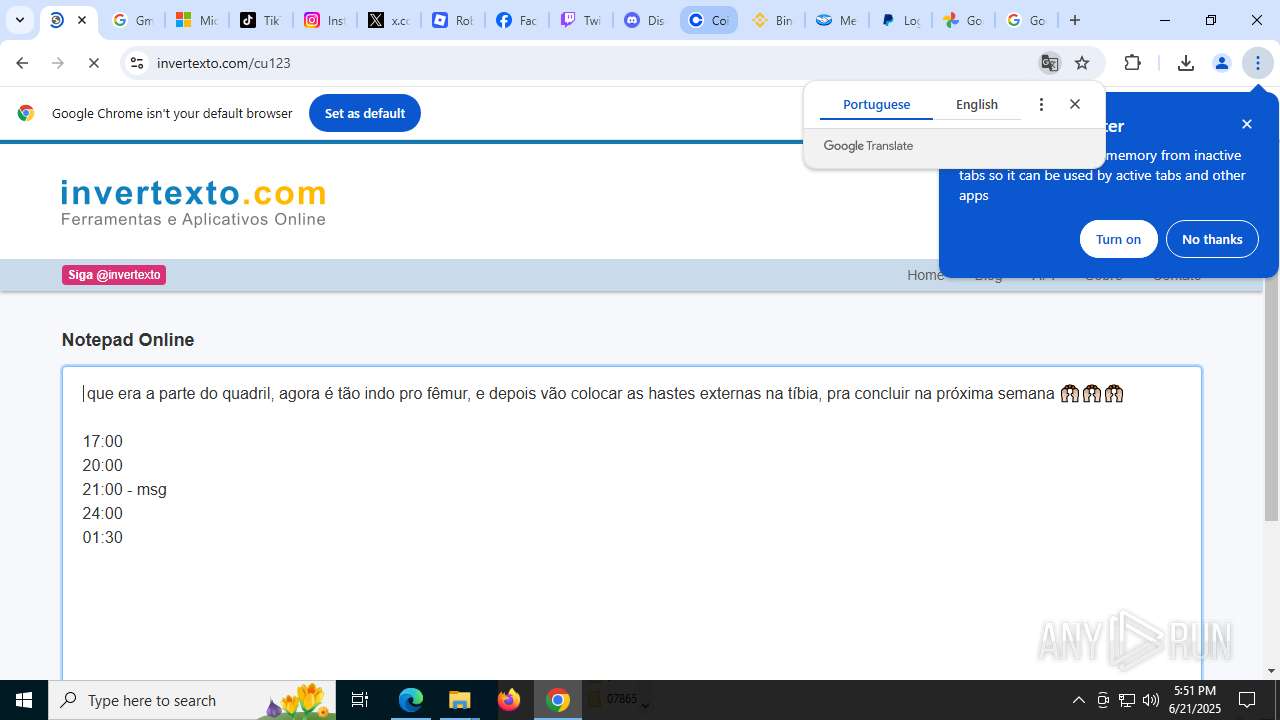Decline with No thanks button
Viewport: 1280px width, 720px height.
coord(1212,239)
